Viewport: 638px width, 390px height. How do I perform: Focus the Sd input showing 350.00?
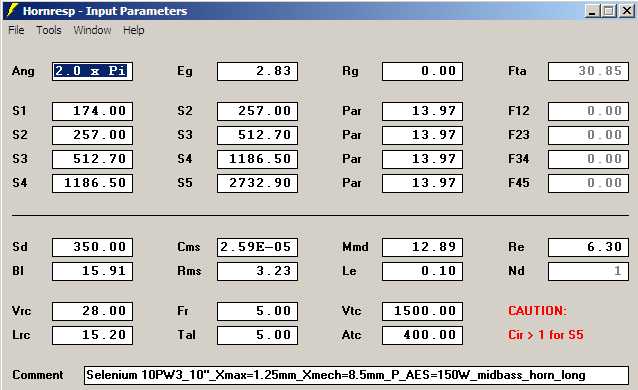92,247
